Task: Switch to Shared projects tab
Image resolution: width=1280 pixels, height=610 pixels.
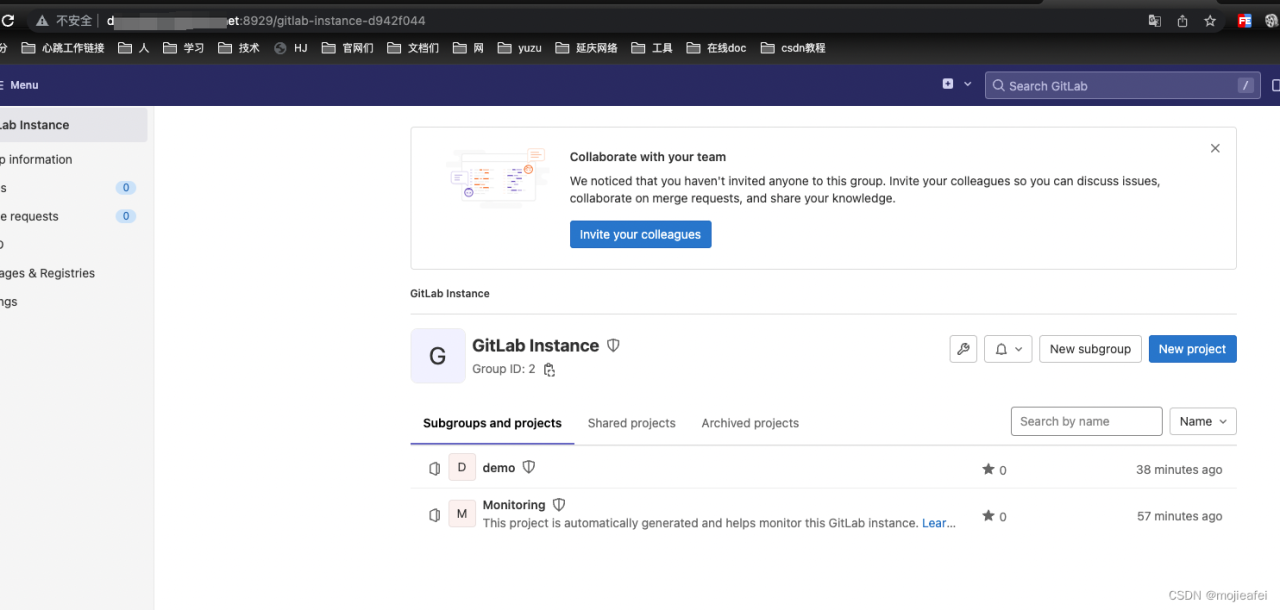Action: coord(631,423)
